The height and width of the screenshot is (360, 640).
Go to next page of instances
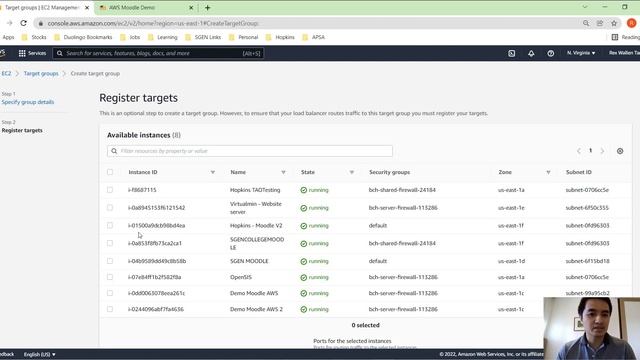click(602, 151)
